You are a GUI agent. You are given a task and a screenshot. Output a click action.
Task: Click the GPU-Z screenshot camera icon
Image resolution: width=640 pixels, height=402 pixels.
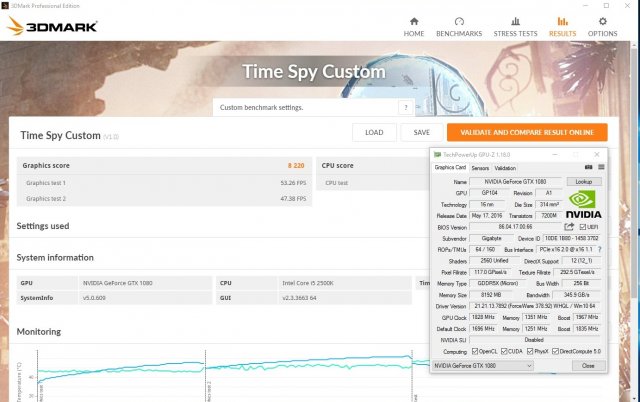[587, 168]
